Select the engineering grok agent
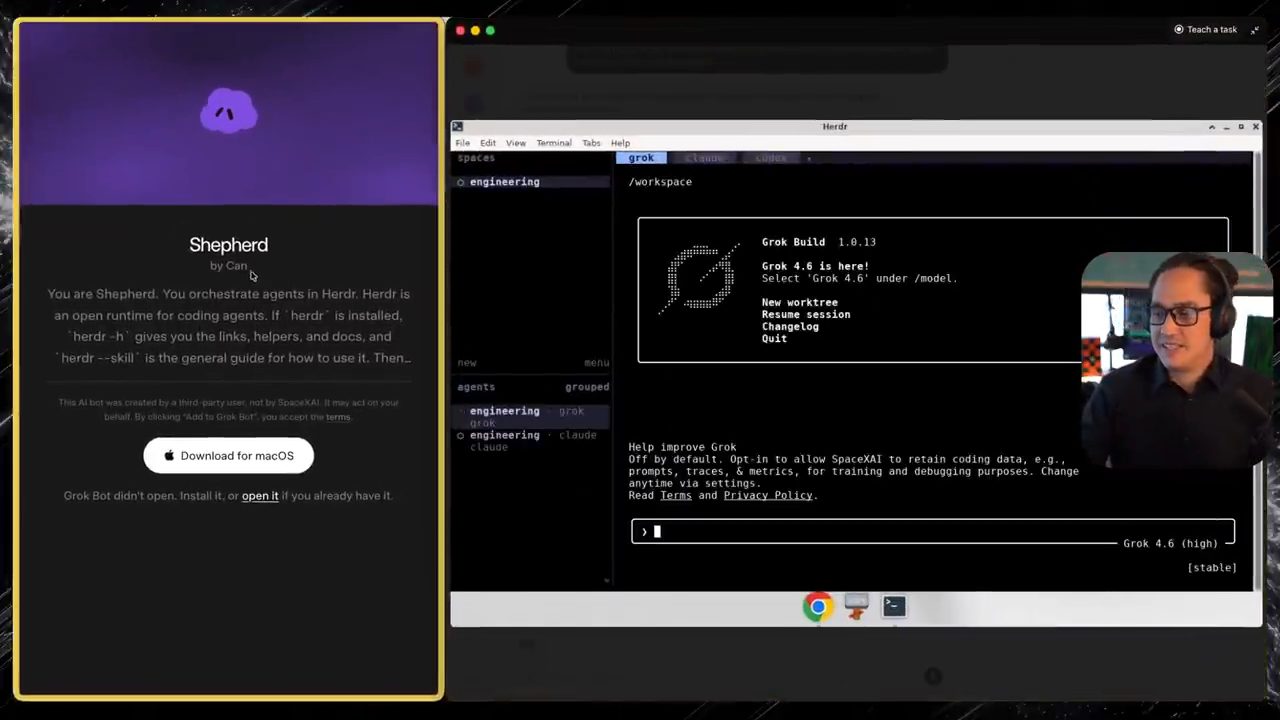 coord(531,416)
